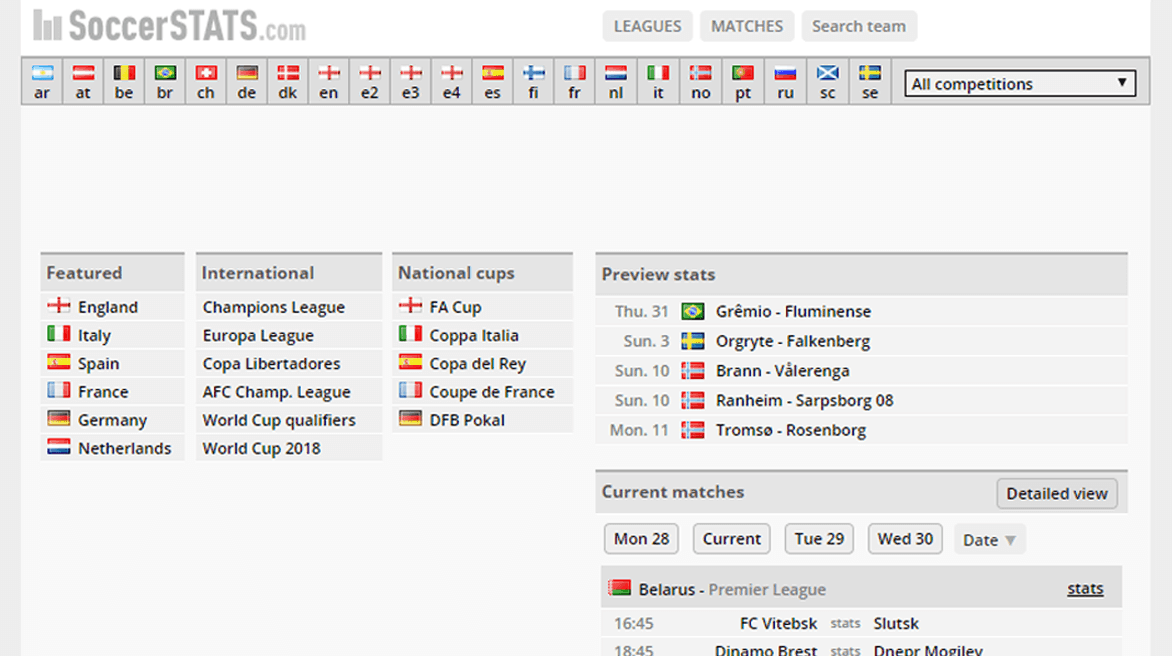The width and height of the screenshot is (1172, 656).
Task: Click Belarus flag in Premier League header
Action: pyautogui.click(x=619, y=588)
